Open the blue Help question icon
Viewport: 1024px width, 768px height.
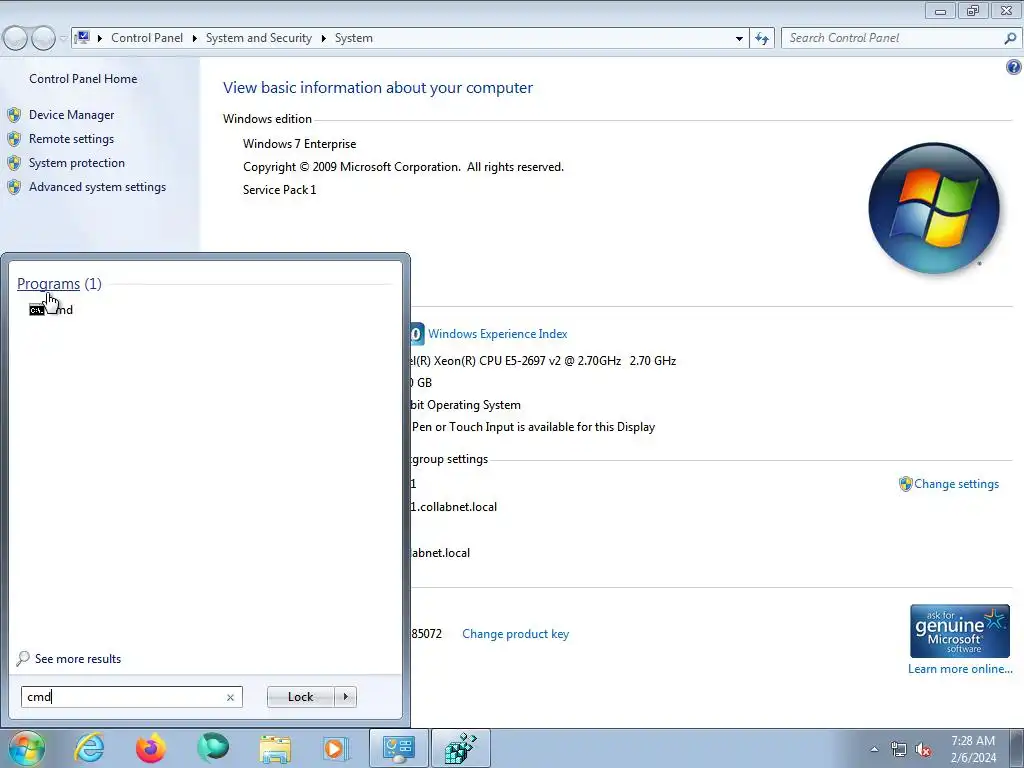click(x=1014, y=67)
